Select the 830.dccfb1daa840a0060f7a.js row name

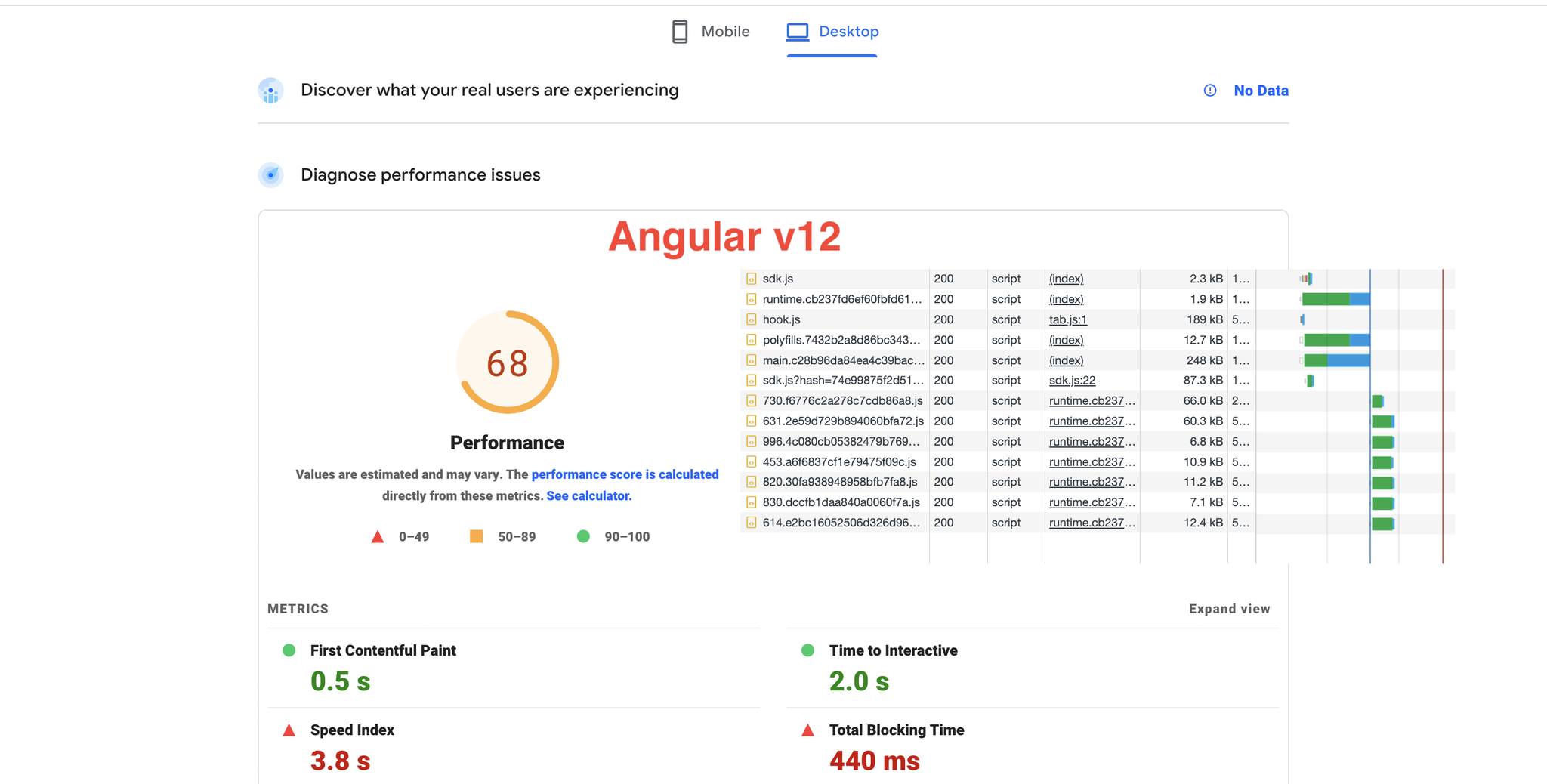tap(841, 502)
